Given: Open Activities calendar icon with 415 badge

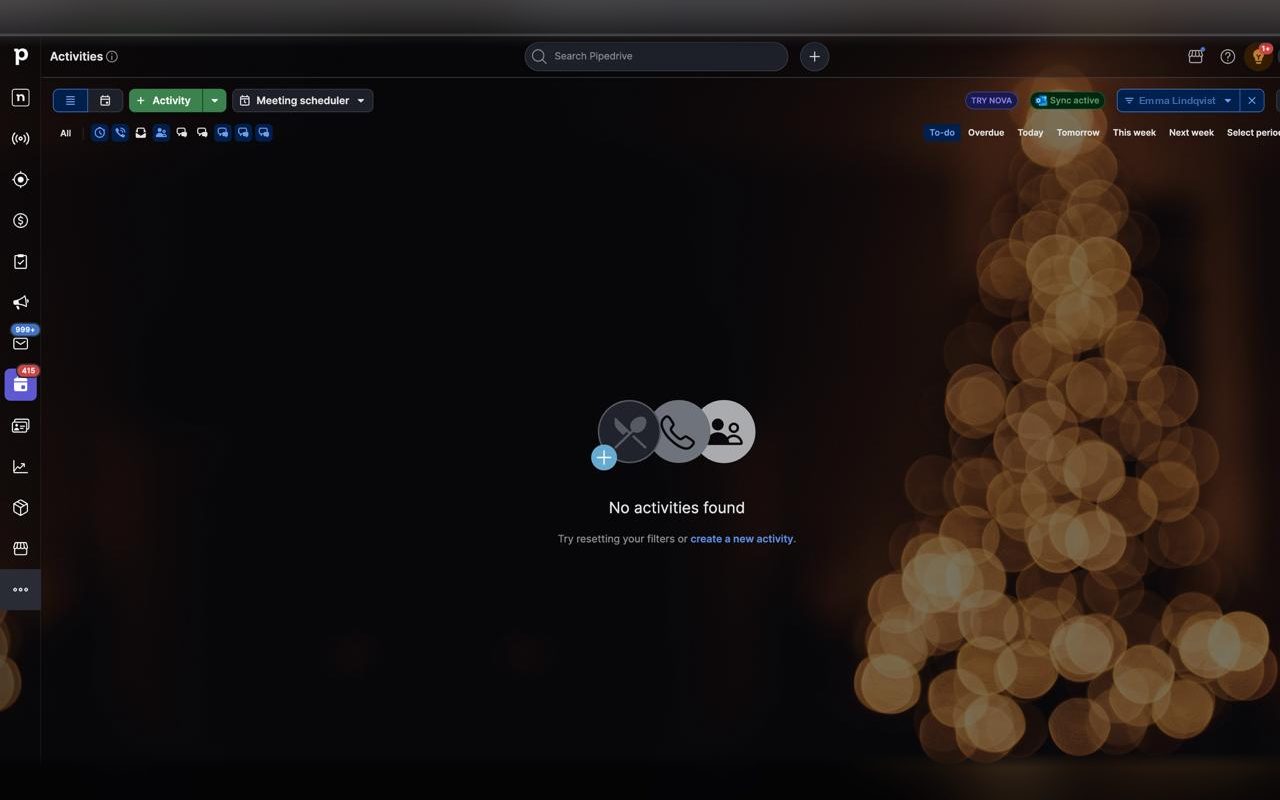Looking at the screenshot, I should (x=20, y=384).
